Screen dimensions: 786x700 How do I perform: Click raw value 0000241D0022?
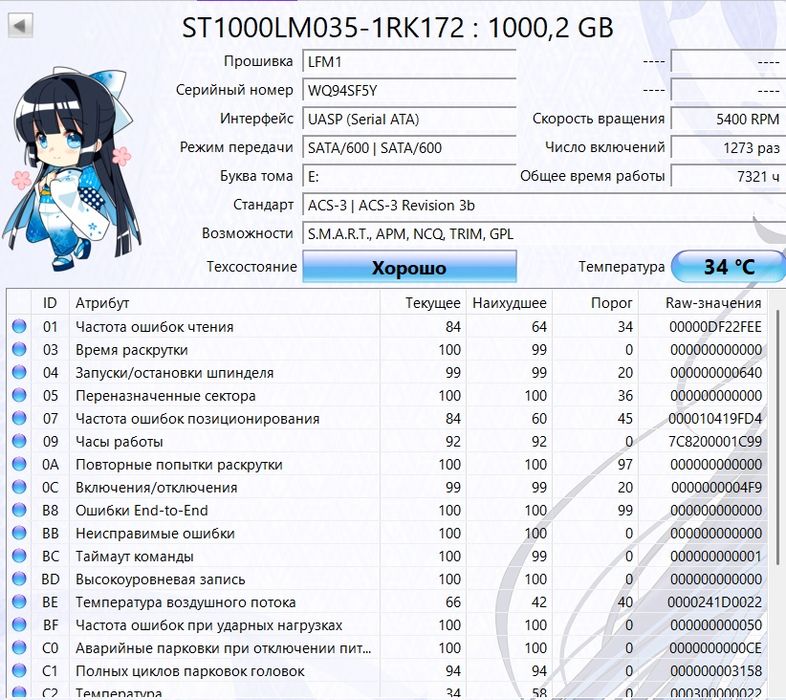point(715,602)
